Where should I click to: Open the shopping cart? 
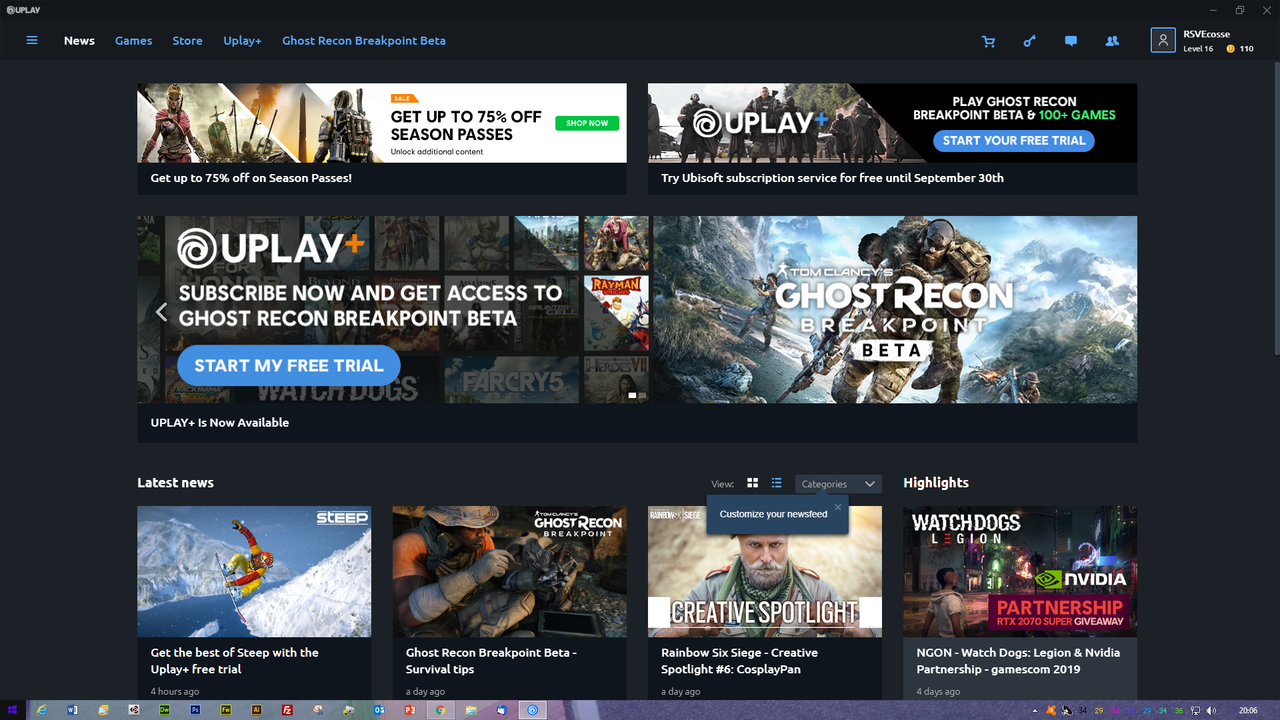[989, 41]
